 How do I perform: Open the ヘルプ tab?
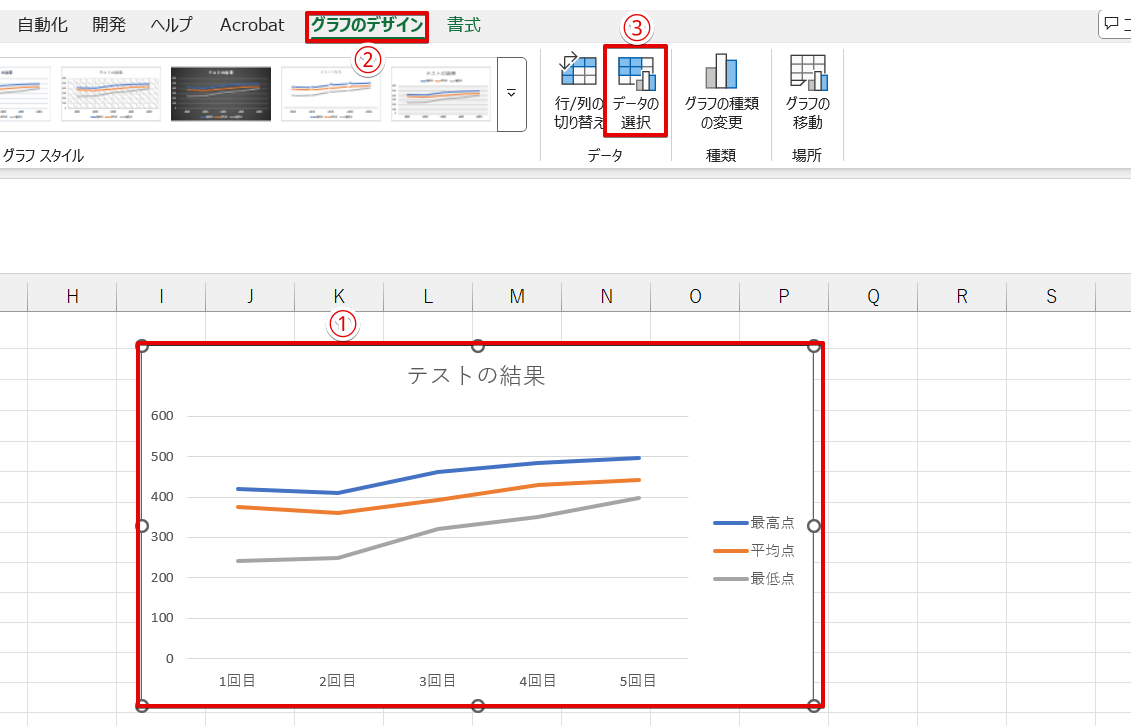tap(171, 25)
